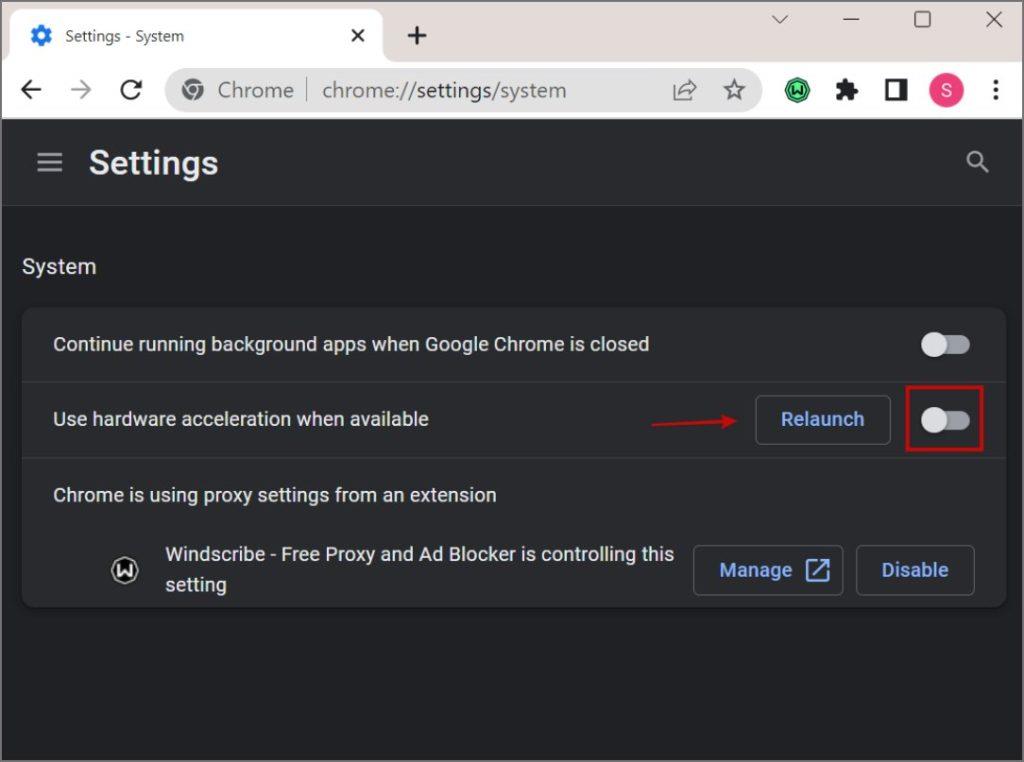Reload the settings page
The height and width of the screenshot is (762, 1024).
click(131, 89)
